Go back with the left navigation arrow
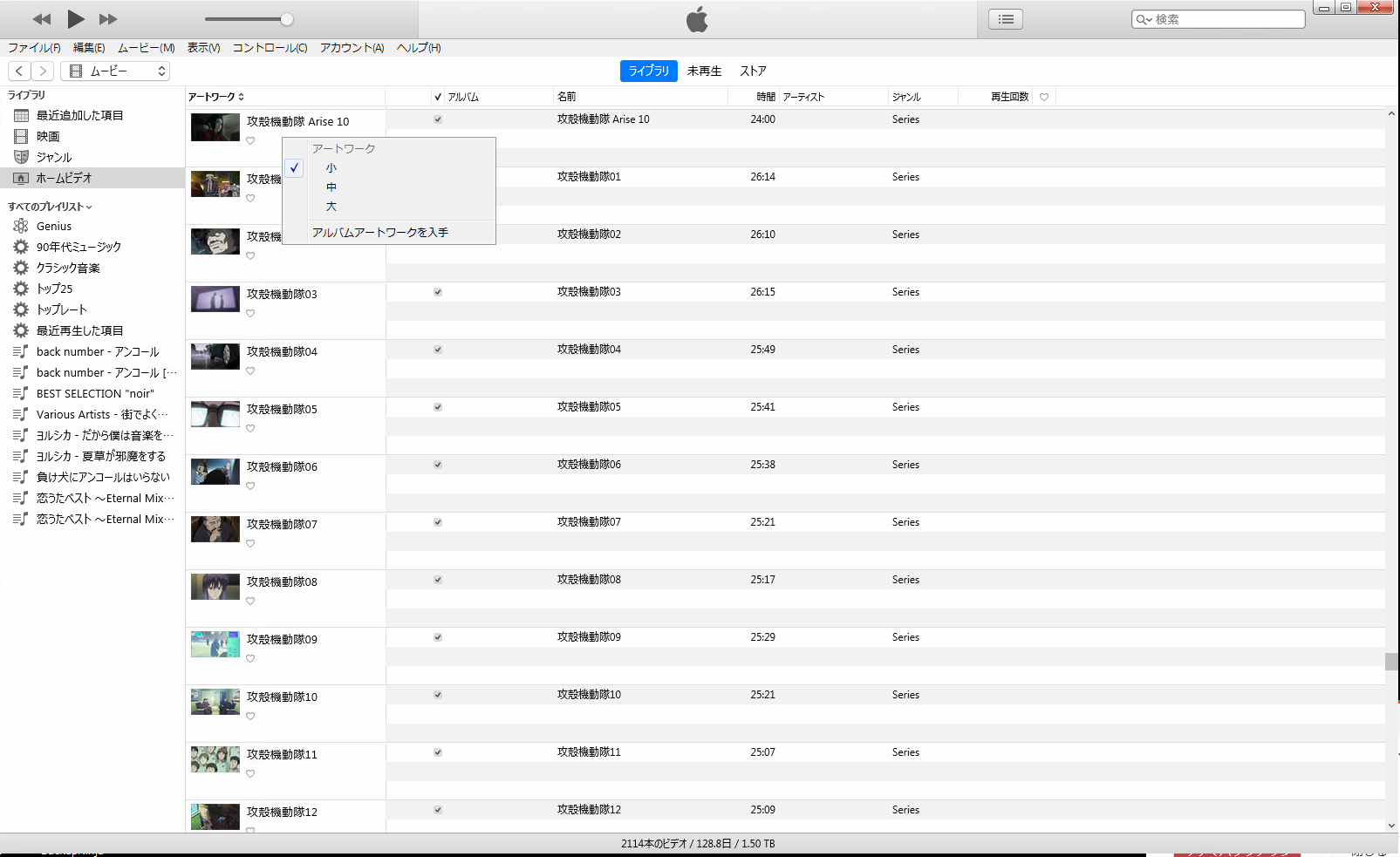Screen dimensions: 1400x857 click(19, 71)
